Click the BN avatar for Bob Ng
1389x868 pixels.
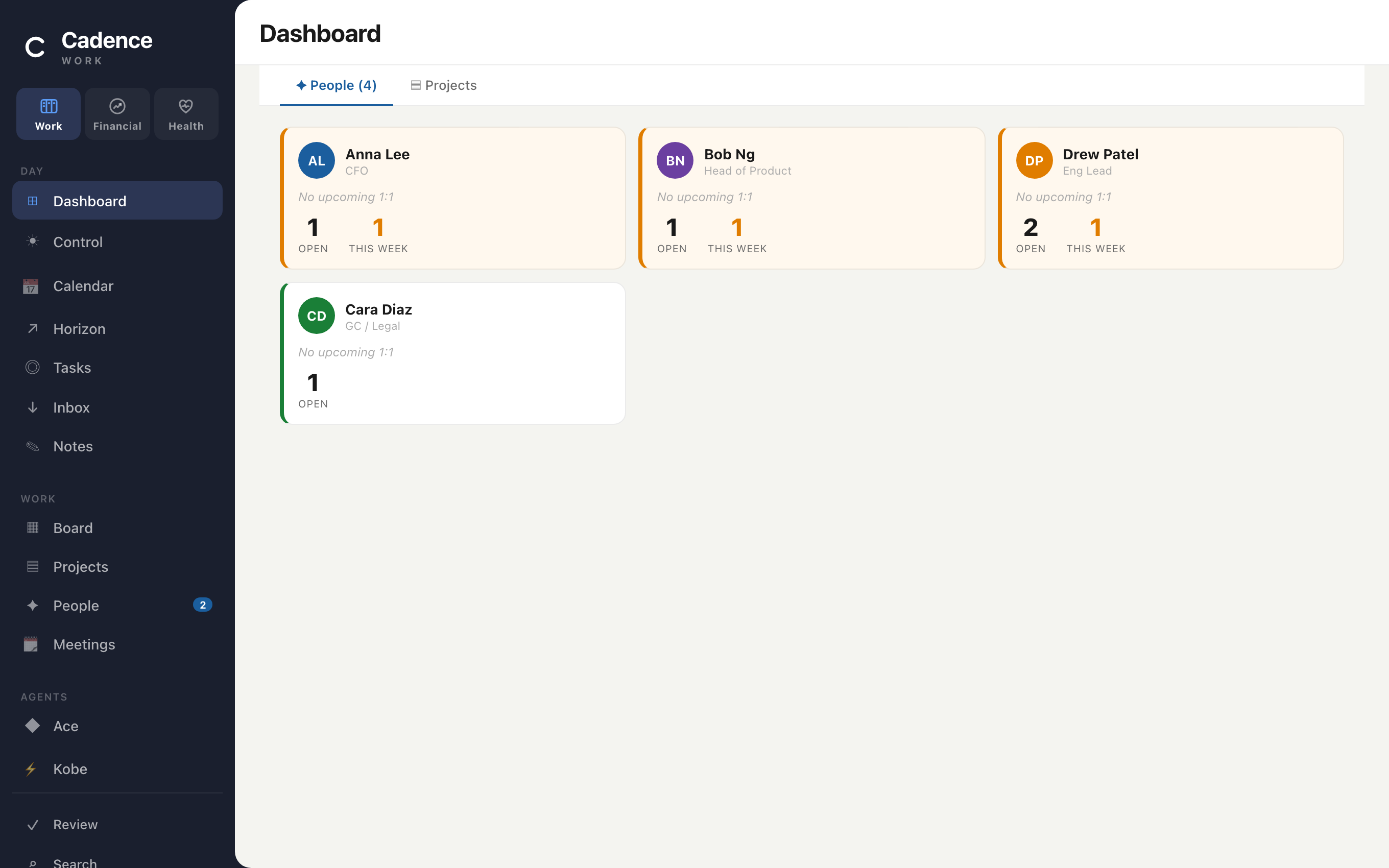[675, 160]
